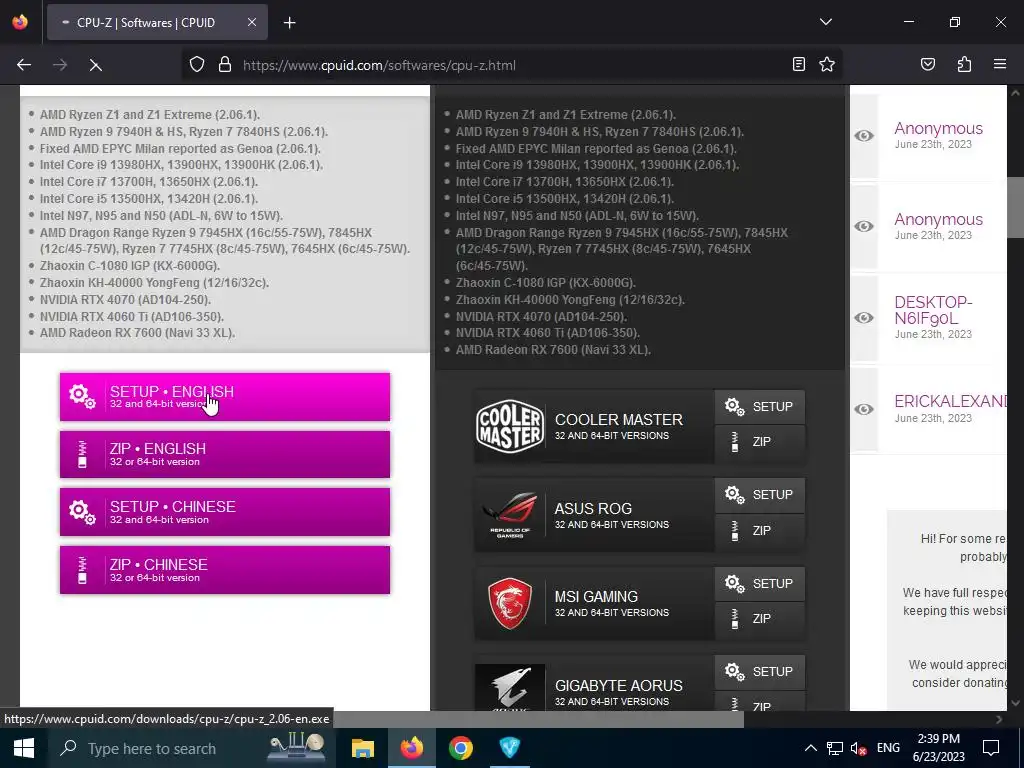Screen dimensions: 1024x768
Task: Download Gigabyte Aorus SETUP version
Action: coord(760,672)
